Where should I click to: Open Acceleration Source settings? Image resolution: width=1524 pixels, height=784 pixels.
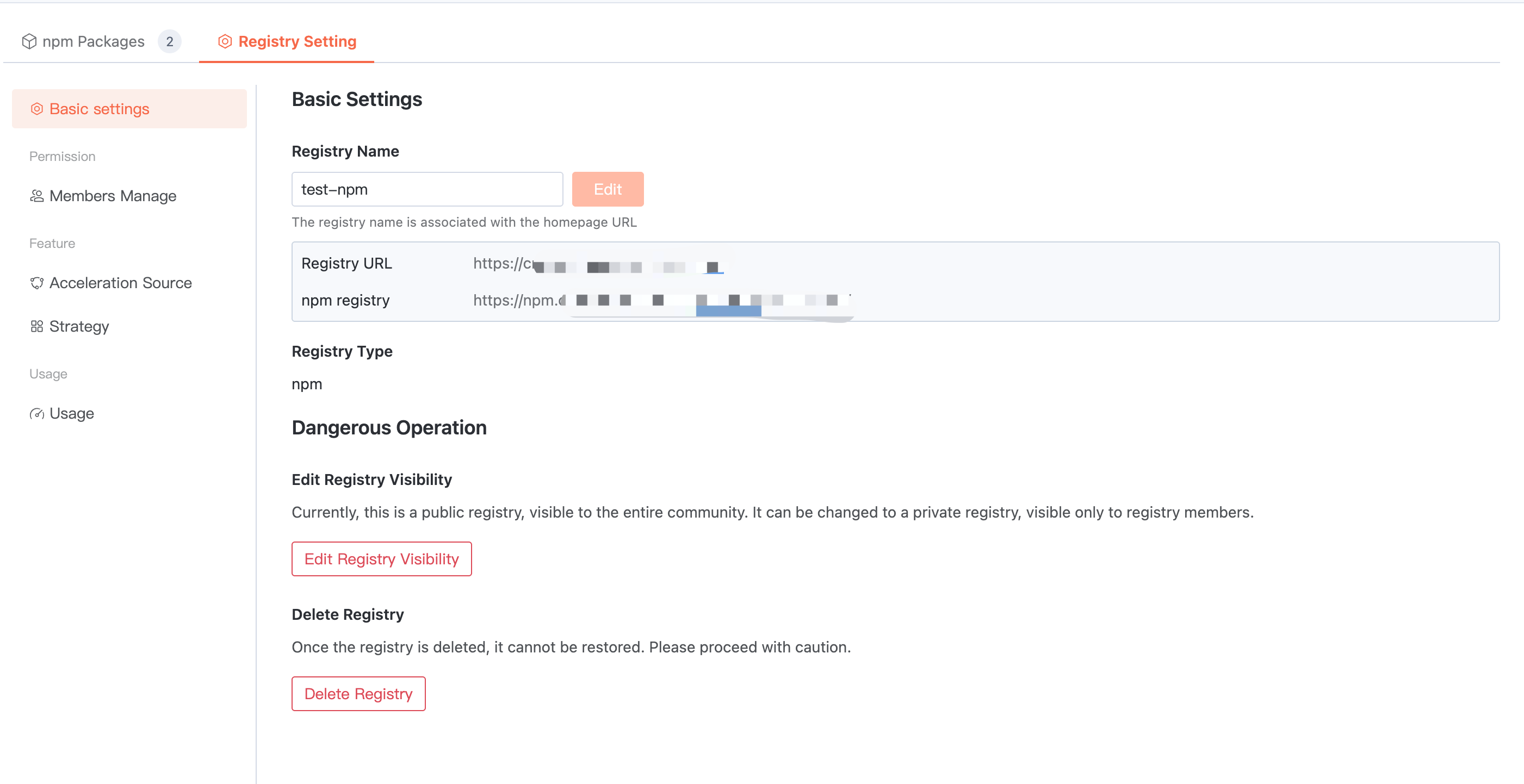point(120,283)
